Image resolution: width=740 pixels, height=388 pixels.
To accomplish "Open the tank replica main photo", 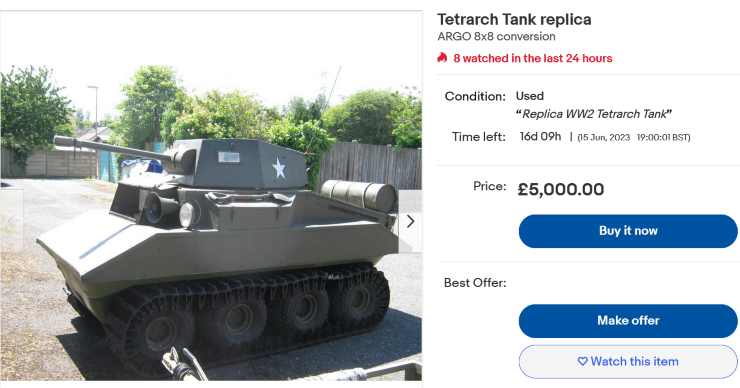I will pyautogui.click(x=211, y=195).
